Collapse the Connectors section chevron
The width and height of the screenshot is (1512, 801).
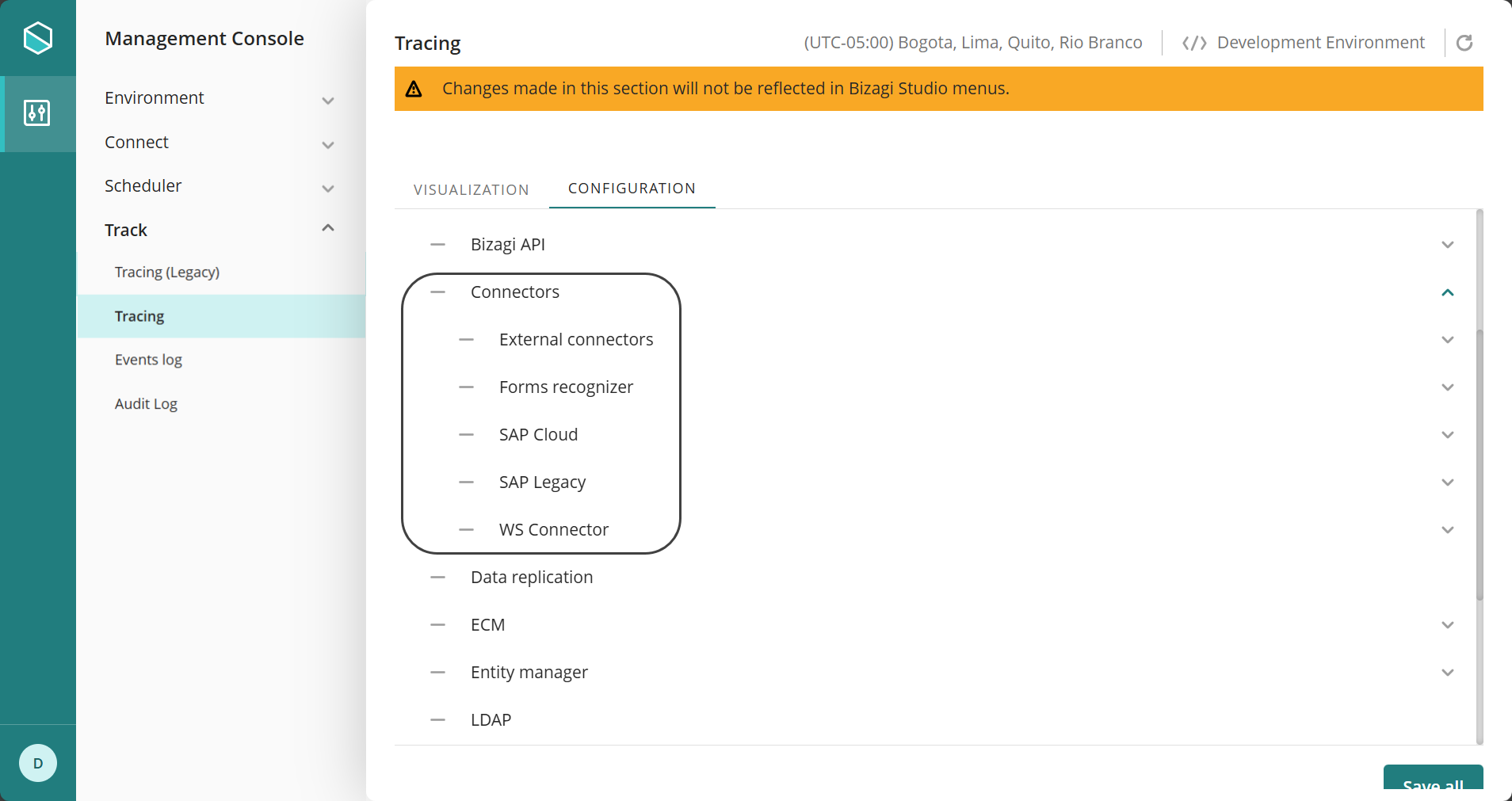tap(1447, 292)
